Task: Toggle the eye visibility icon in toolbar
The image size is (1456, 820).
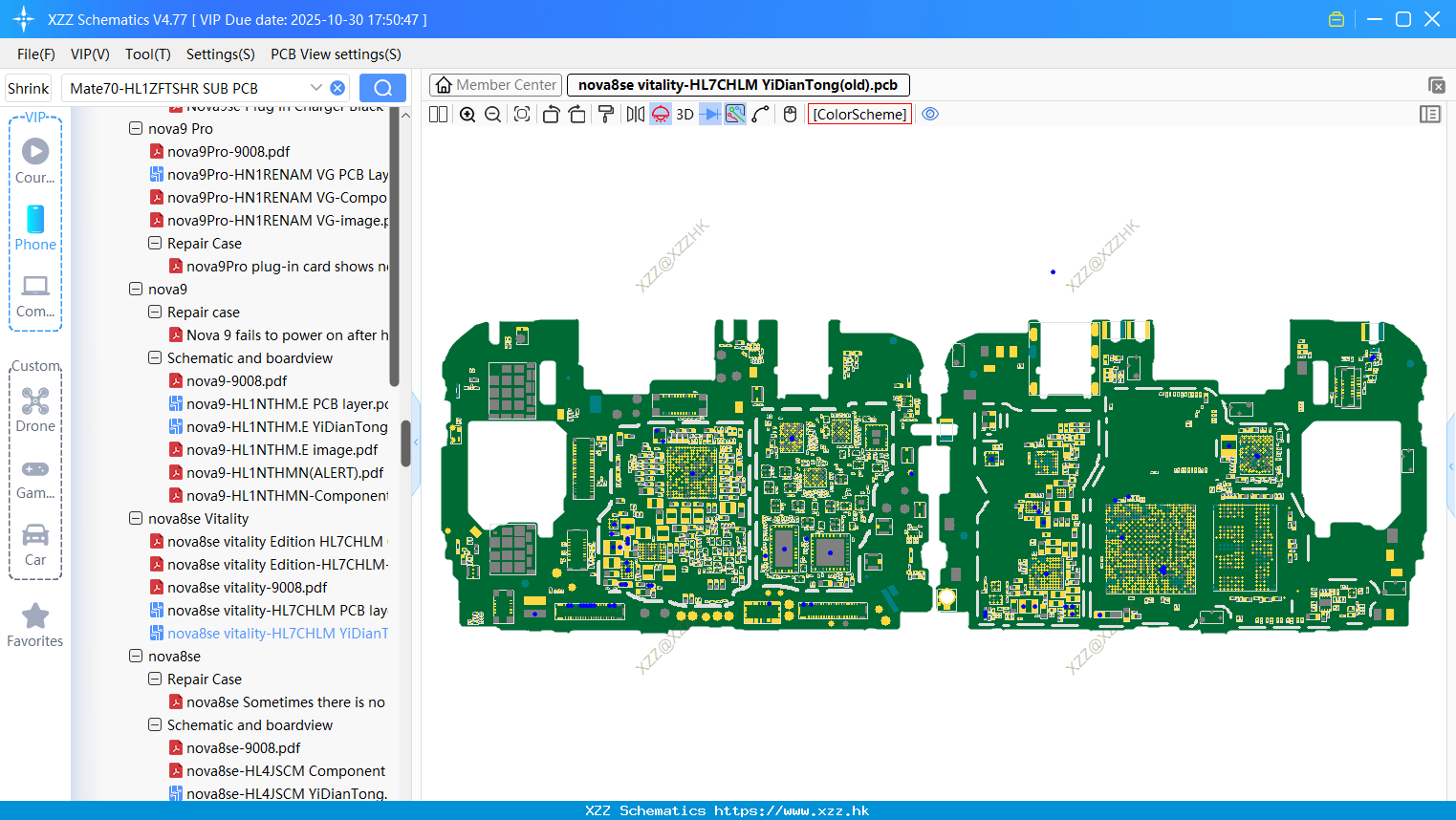Action: pyautogui.click(x=930, y=115)
